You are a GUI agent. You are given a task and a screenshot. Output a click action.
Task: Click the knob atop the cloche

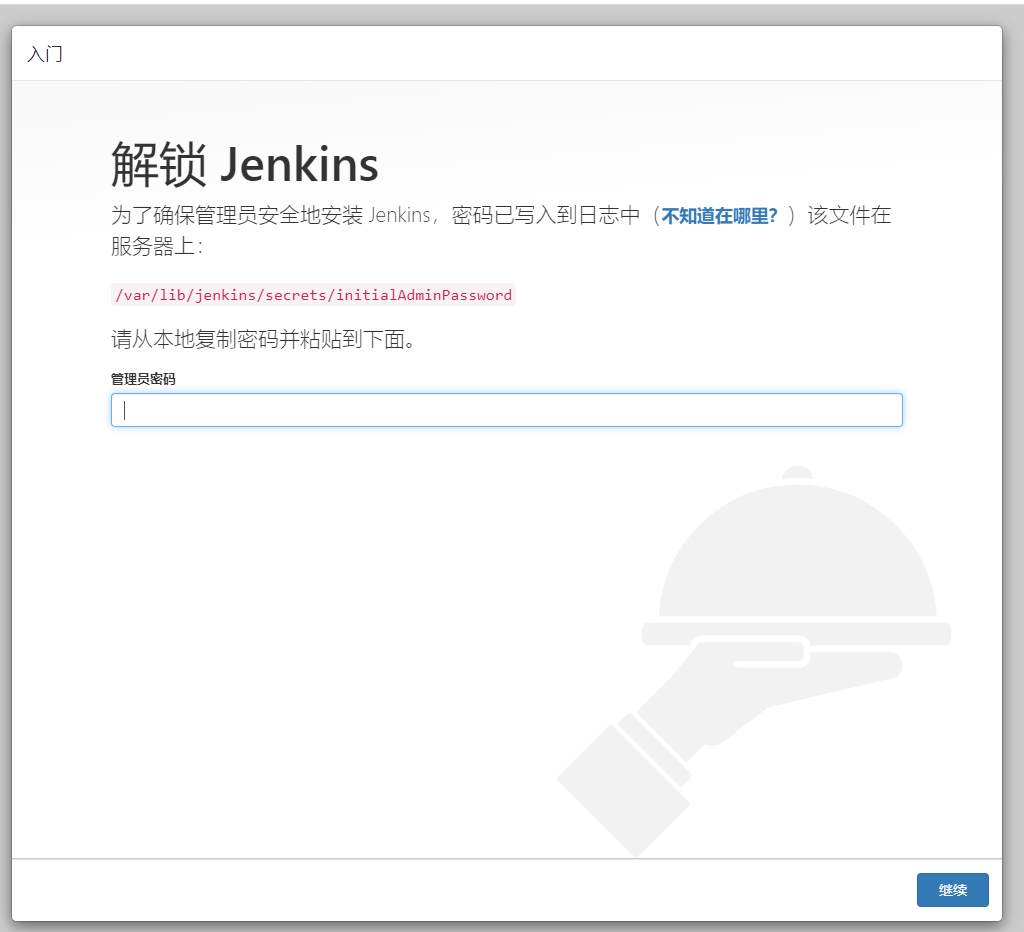(797, 472)
